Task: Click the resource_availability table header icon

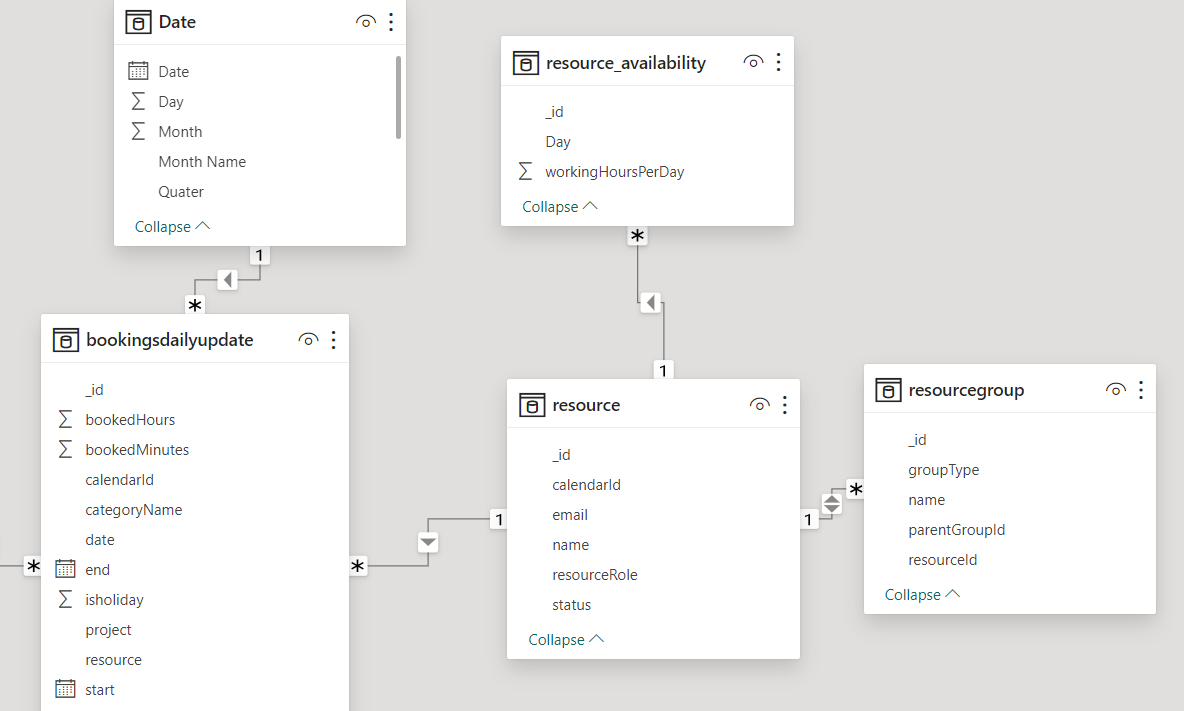Action: pos(526,63)
